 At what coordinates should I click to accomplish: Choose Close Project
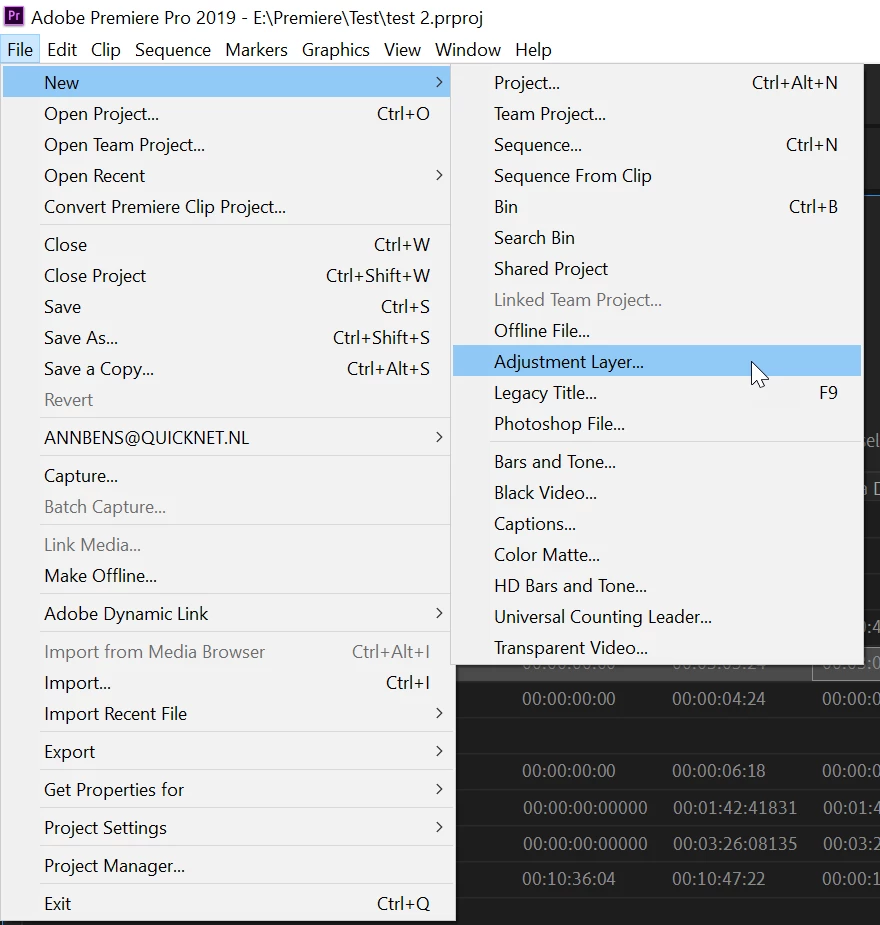pyautogui.click(x=226, y=275)
